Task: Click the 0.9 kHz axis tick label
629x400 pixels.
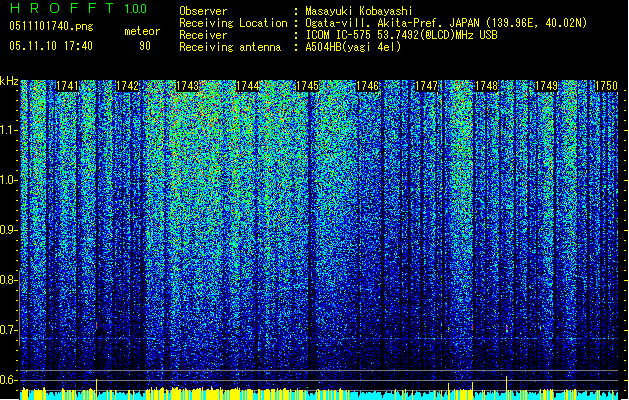Action: tap(8, 230)
